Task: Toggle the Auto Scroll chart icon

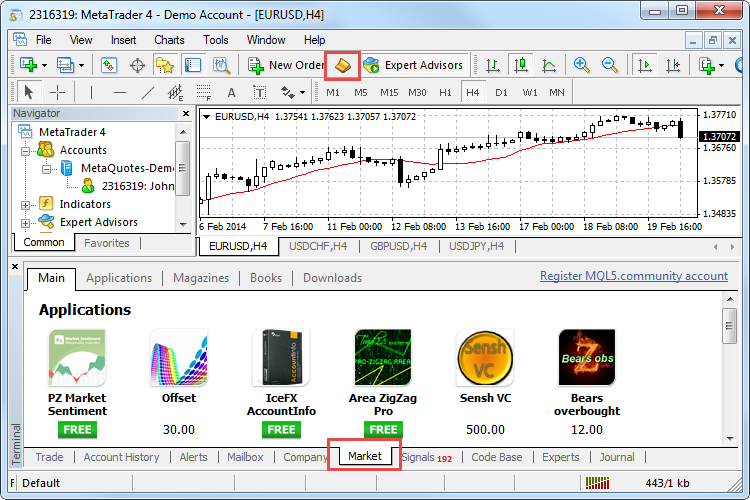Action: [x=644, y=65]
